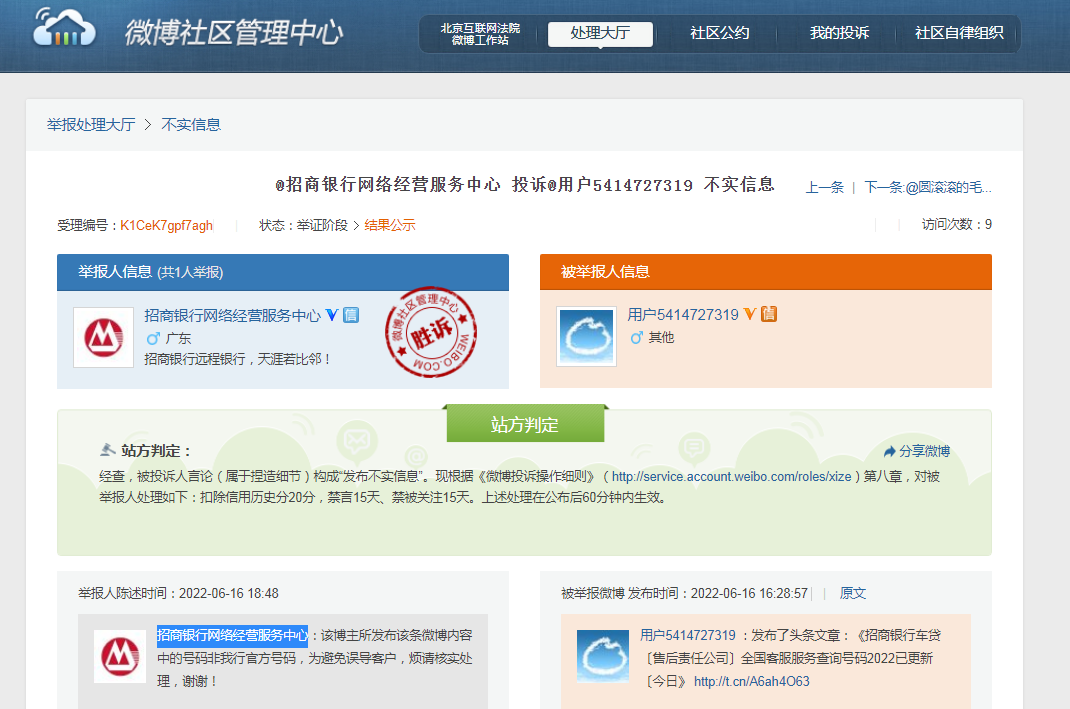Click orange credit 信 badge of reported user

pyautogui.click(x=769, y=314)
